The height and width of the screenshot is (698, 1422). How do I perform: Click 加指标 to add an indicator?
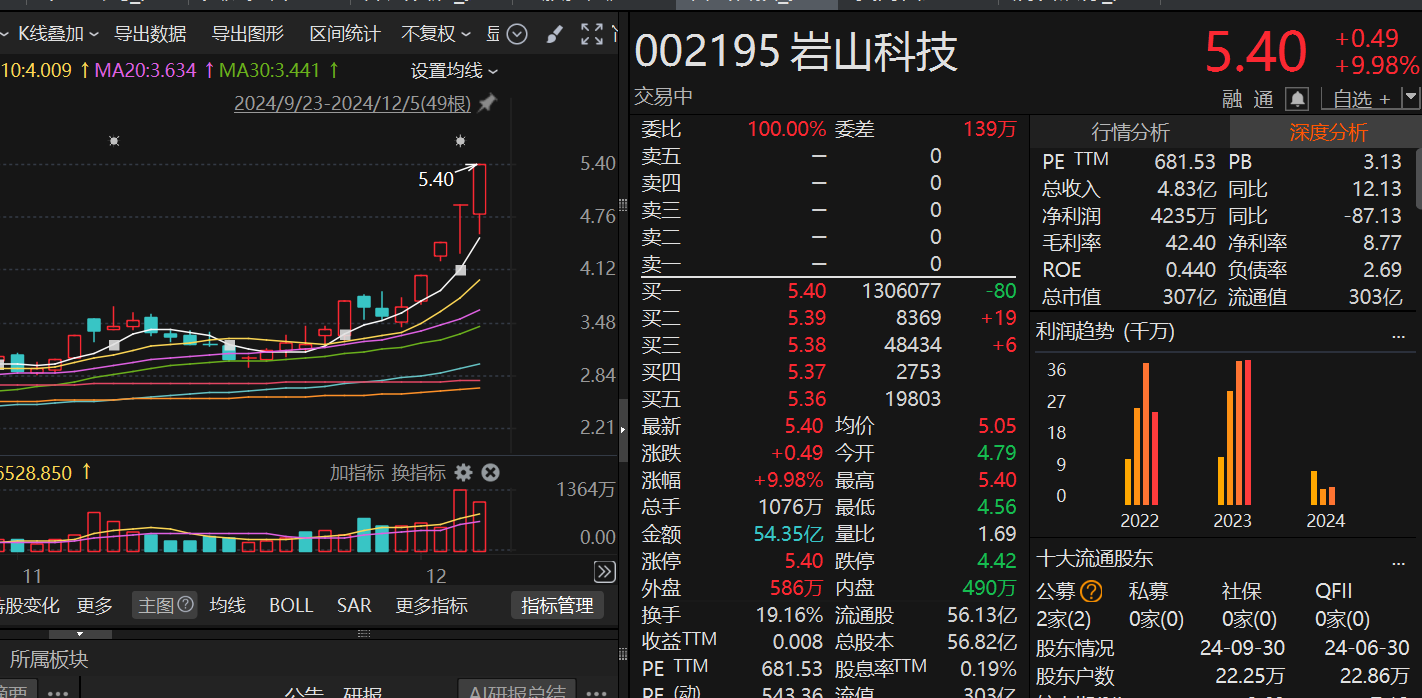pos(357,473)
